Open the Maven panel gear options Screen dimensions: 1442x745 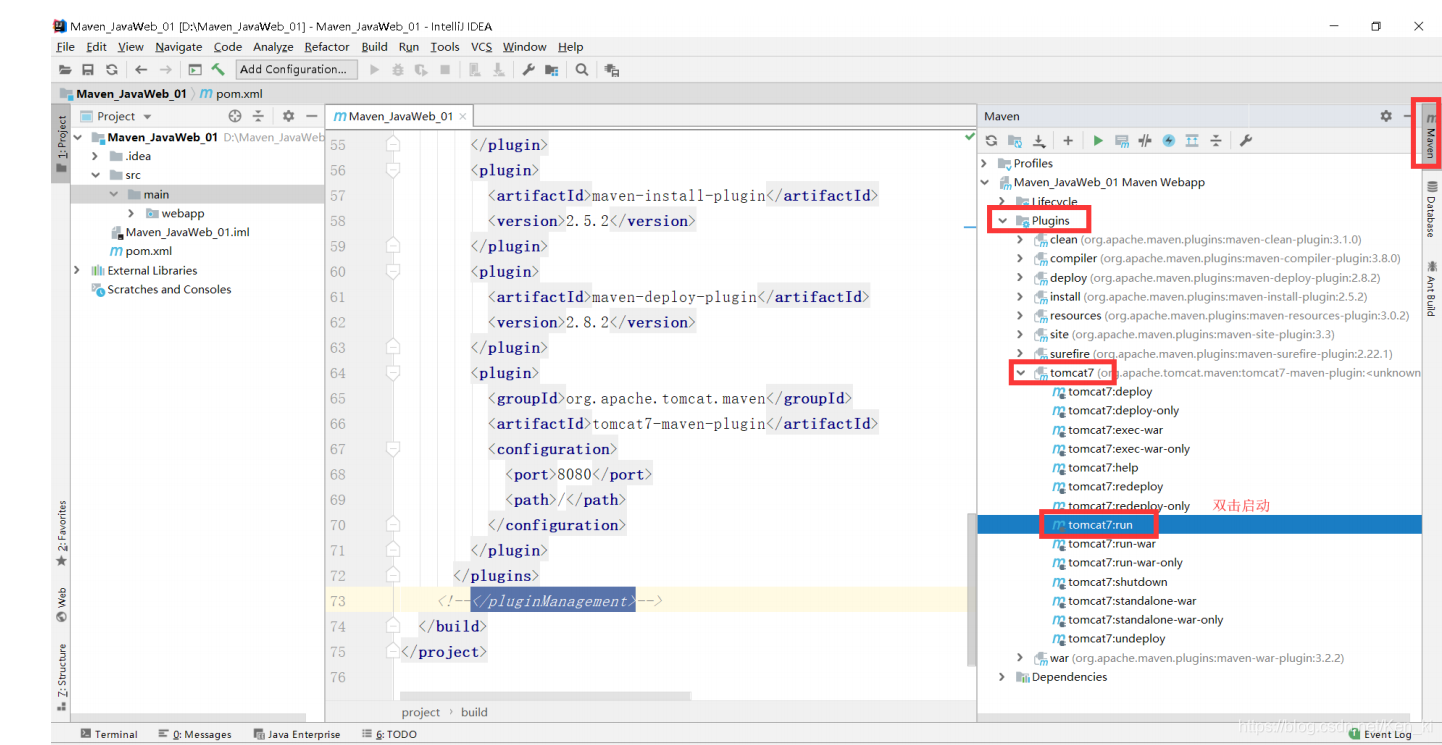click(x=1386, y=116)
